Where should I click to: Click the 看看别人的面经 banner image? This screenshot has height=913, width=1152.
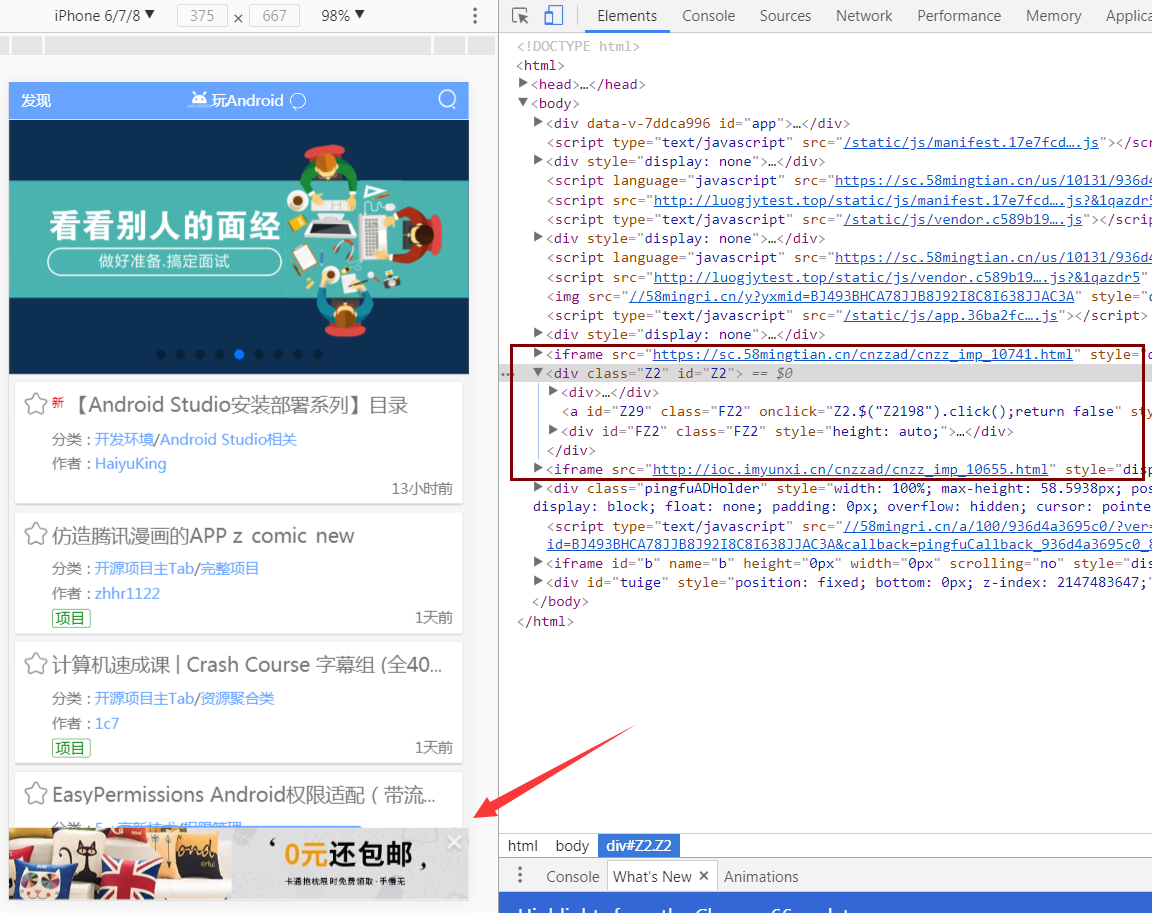point(239,246)
